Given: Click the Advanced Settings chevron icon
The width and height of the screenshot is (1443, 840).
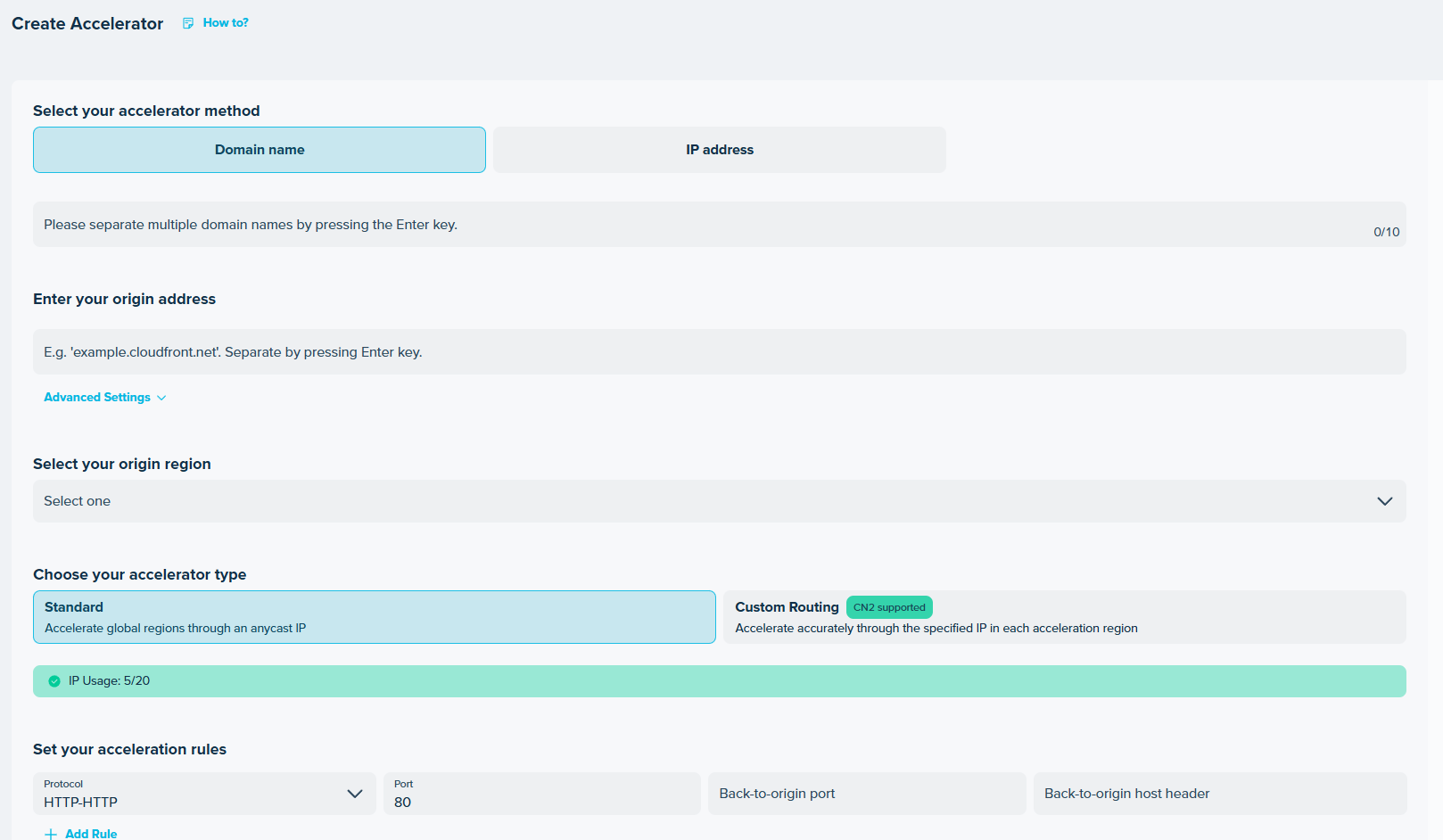Looking at the screenshot, I should [x=161, y=398].
